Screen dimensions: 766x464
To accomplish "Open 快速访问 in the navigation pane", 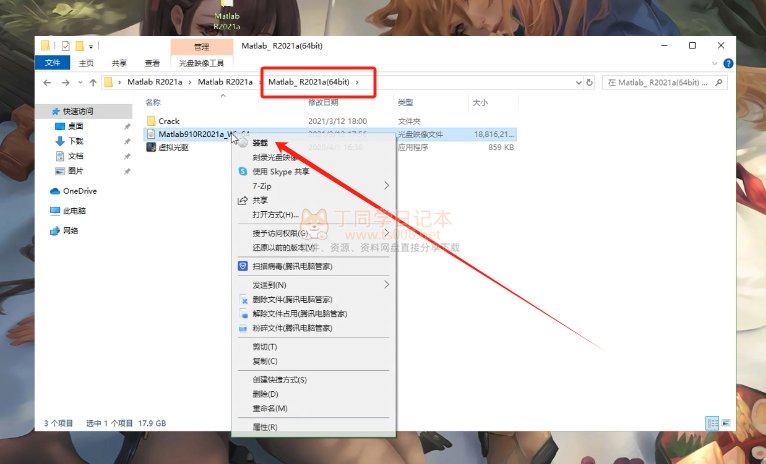I will 78,111.
